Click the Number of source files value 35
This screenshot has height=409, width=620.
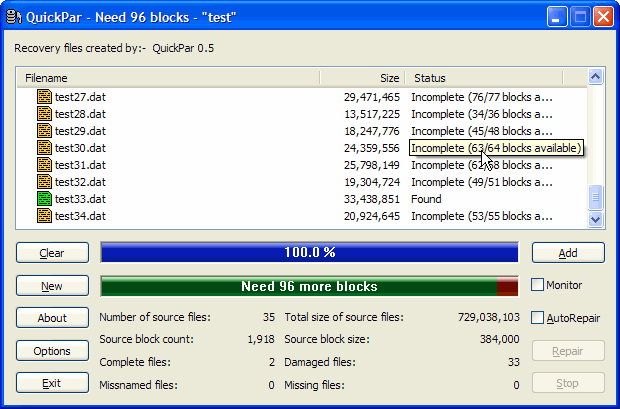(x=269, y=317)
